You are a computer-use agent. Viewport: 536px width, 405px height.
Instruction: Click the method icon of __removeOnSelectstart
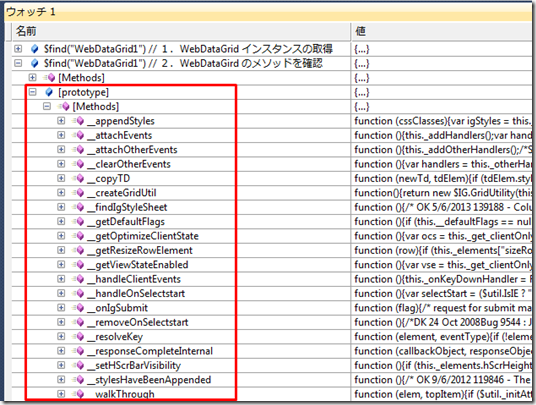[78, 322]
